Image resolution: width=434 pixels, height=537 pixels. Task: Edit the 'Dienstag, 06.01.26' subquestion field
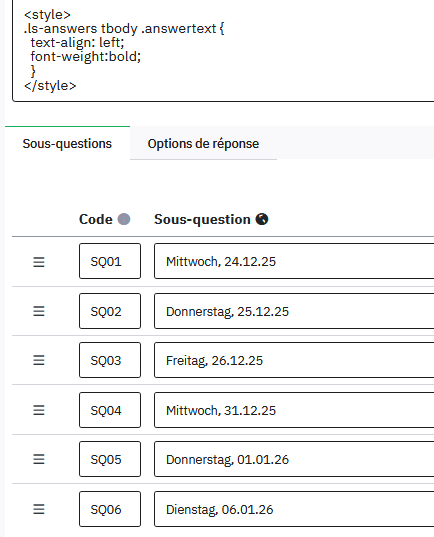[x=294, y=509]
